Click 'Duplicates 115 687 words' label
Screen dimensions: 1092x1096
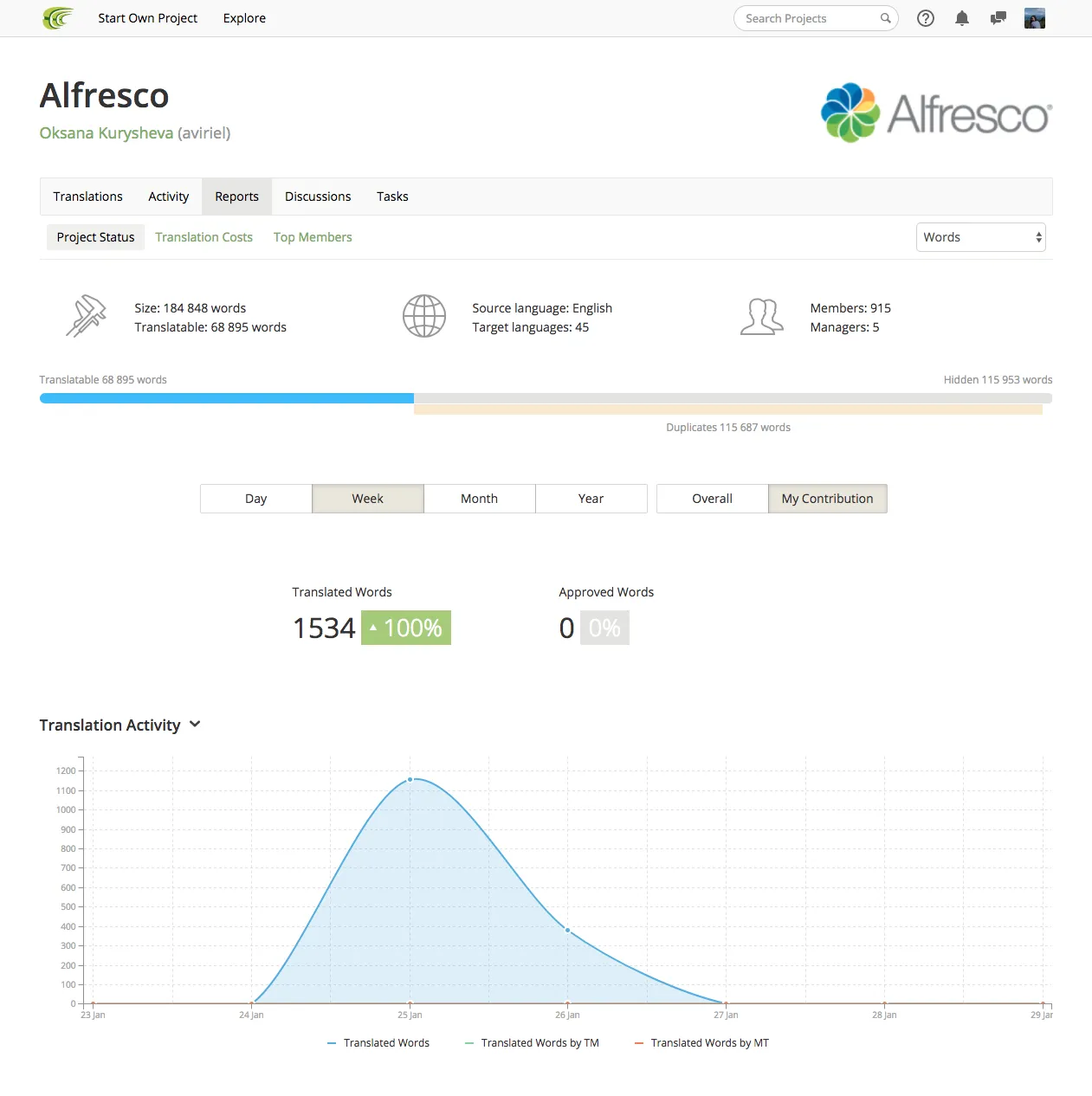click(728, 428)
